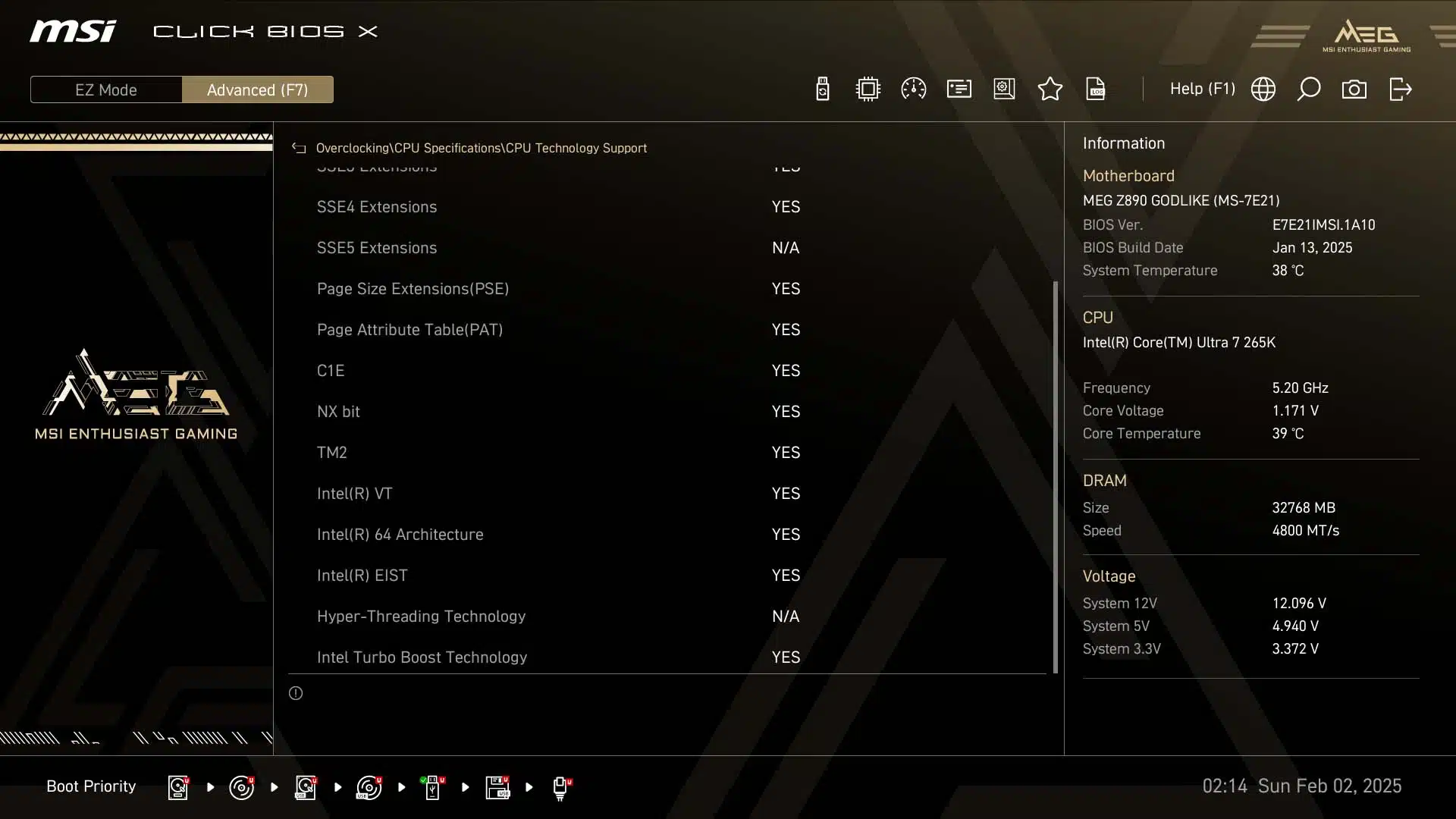Open the speedometer gauge icon
This screenshot has height=819, width=1456.
click(x=913, y=89)
